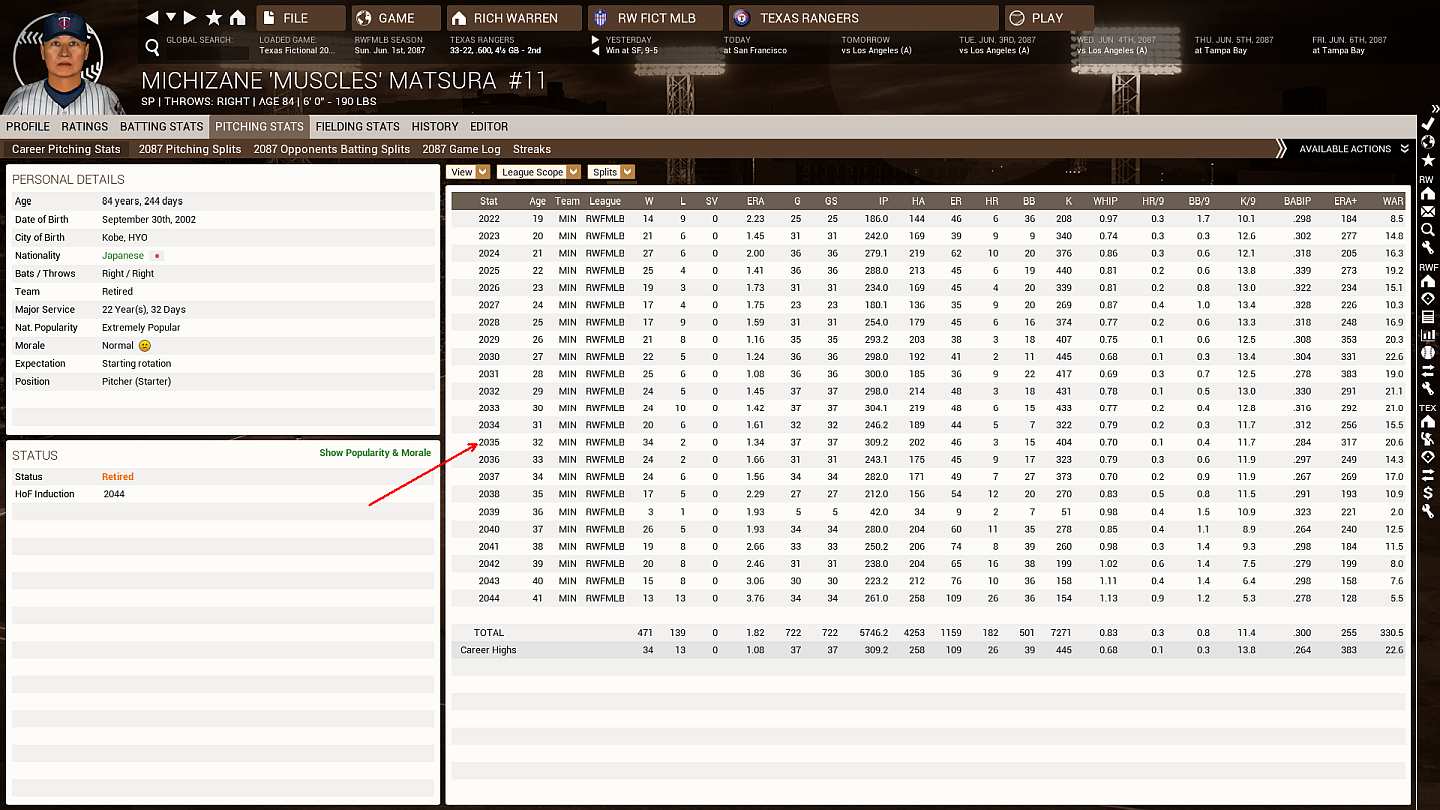1440x810 pixels.
Task: Open the 2087 Game Log subtab
Action: [461, 149]
